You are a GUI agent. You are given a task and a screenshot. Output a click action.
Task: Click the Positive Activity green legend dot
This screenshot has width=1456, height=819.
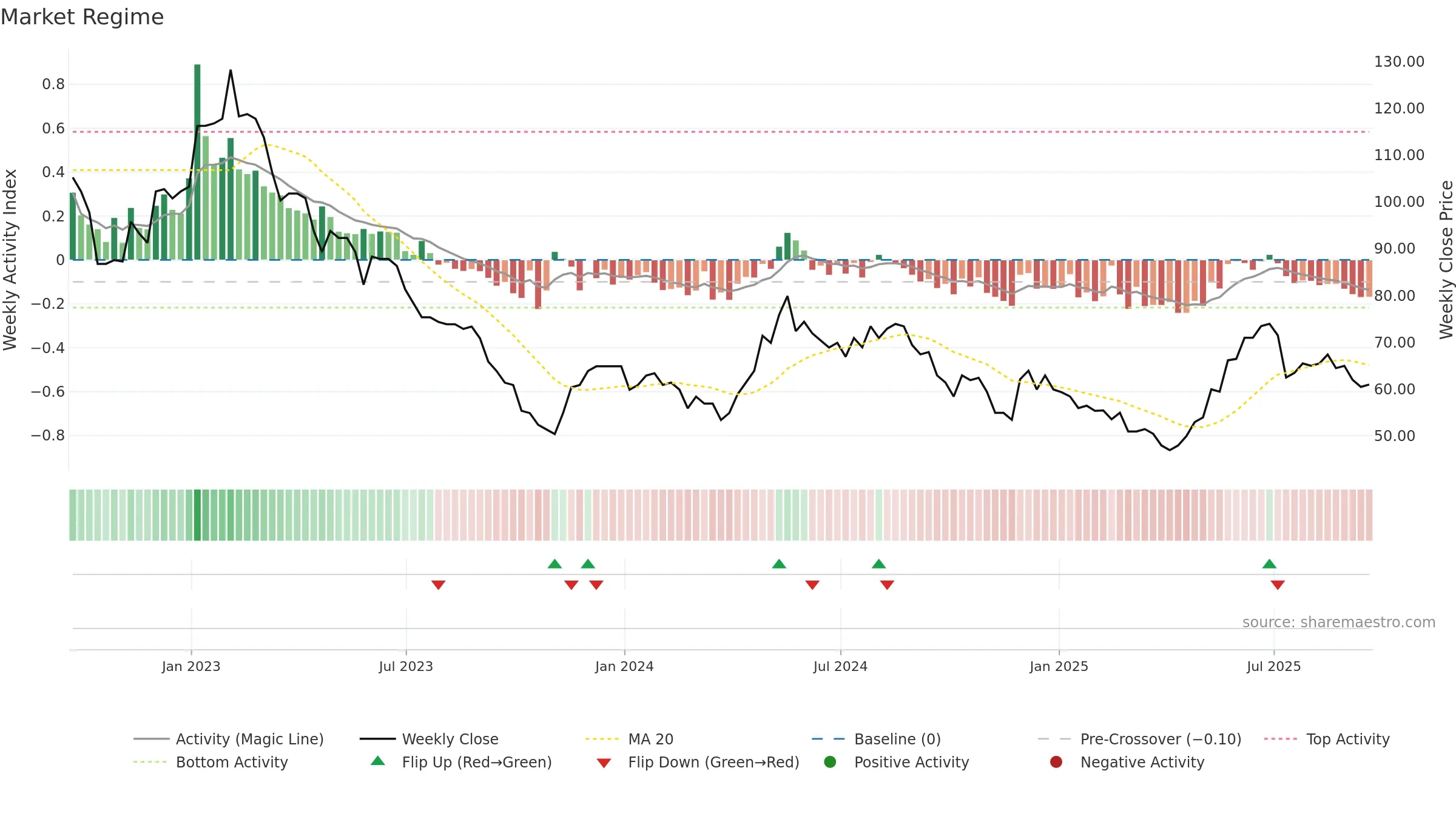point(830,762)
